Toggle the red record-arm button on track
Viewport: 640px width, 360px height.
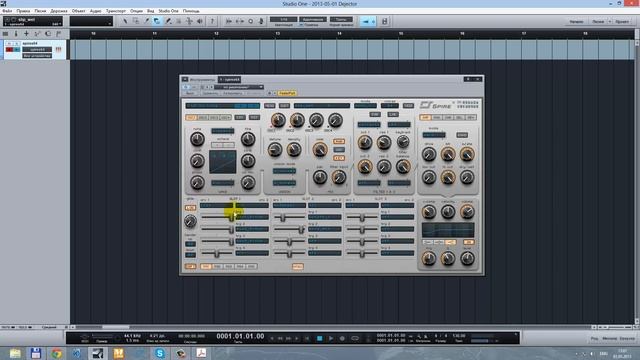point(9,49)
